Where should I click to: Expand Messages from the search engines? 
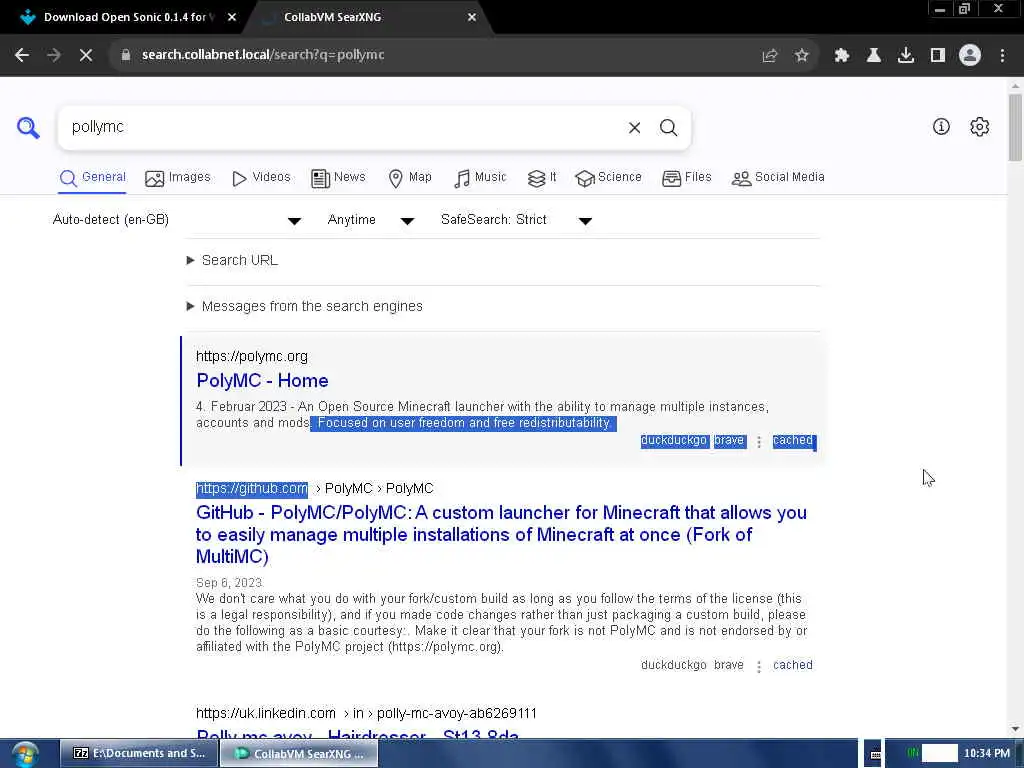[304, 306]
